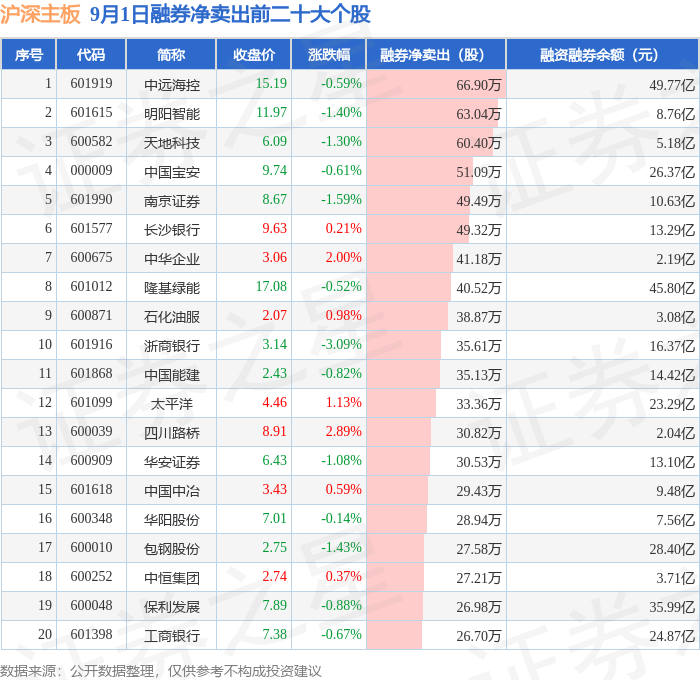Click the 2.89% change value
This screenshot has width=700, height=680.
pos(344,432)
